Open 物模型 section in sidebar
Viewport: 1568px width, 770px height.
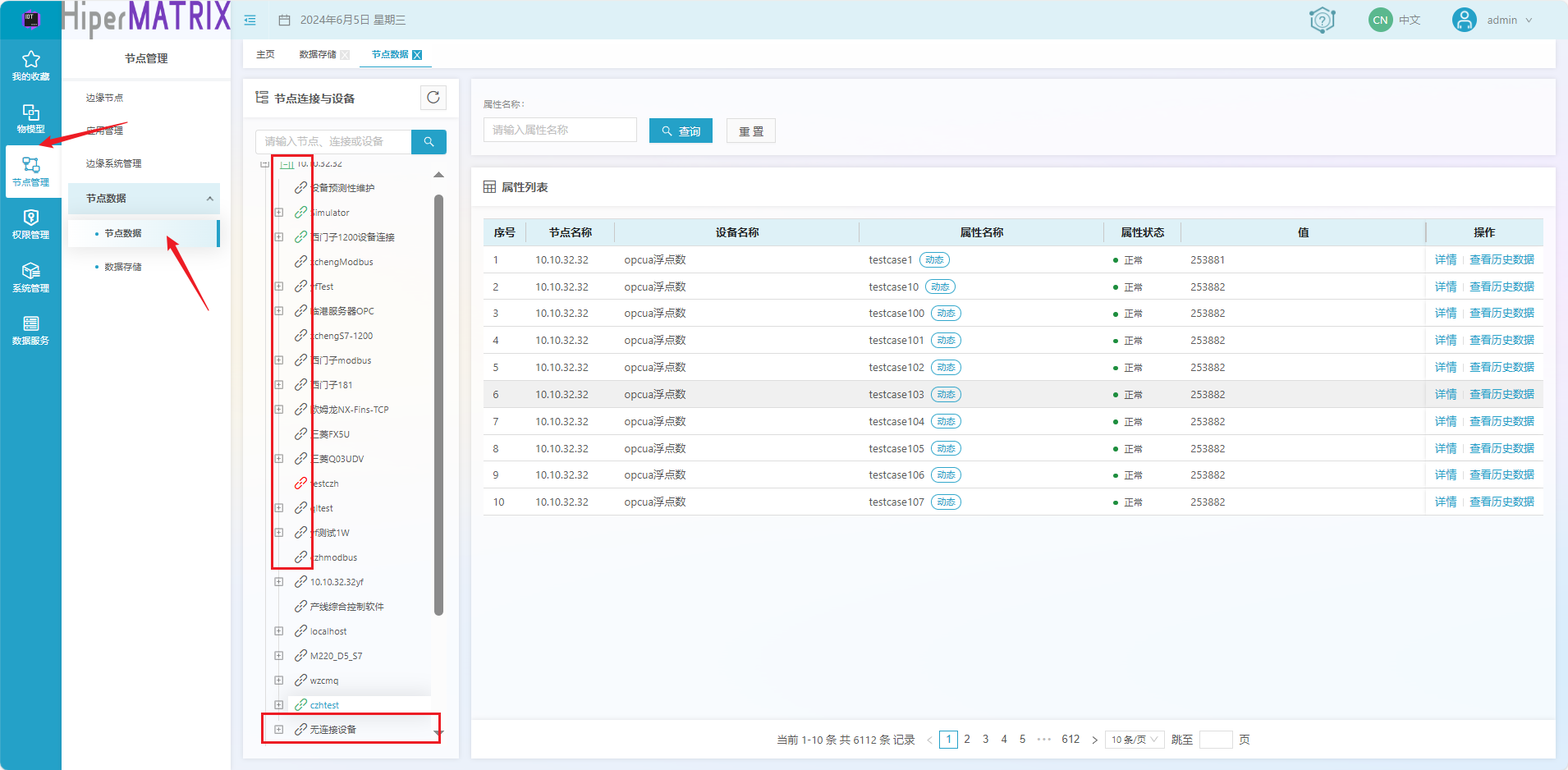tap(30, 118)
